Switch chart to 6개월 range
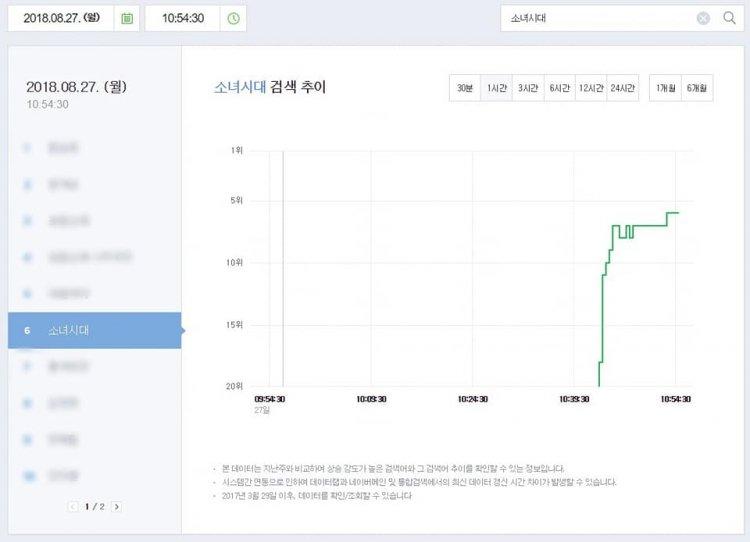 (x=697, y=88)
